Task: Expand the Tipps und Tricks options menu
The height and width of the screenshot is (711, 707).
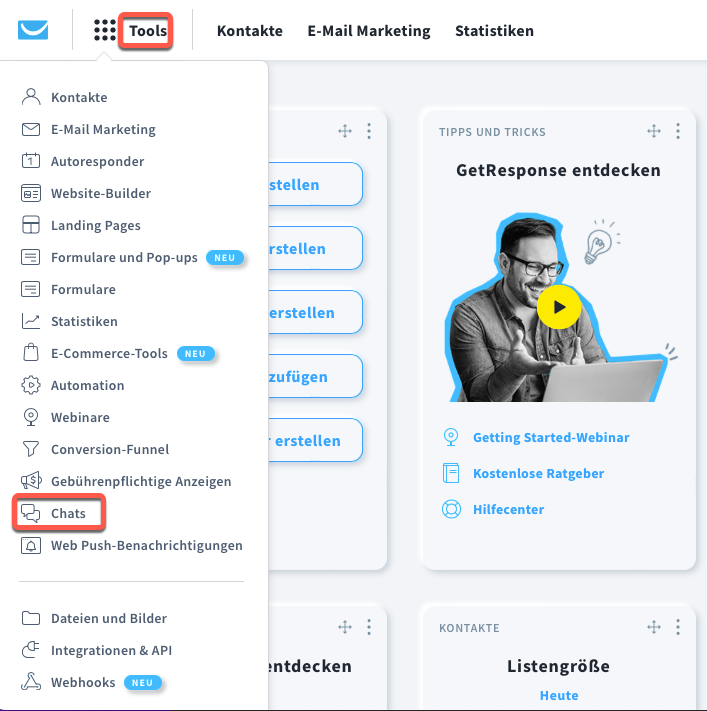Action: pos(678,131)
